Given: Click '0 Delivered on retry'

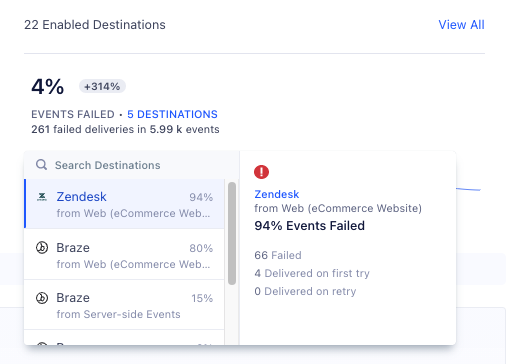Looking at the screenshot, I should (305, 291).
